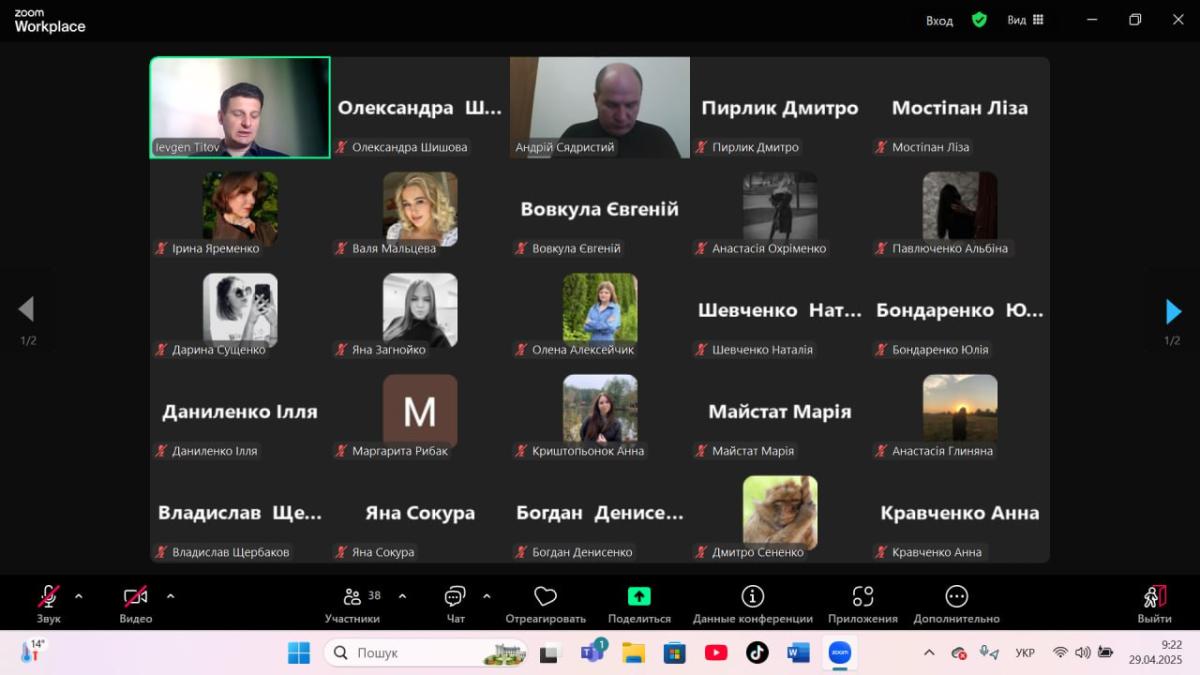The image size is (1200, 675).
Task: Open the More options ellipsis icon
Action: coord(956,597)
